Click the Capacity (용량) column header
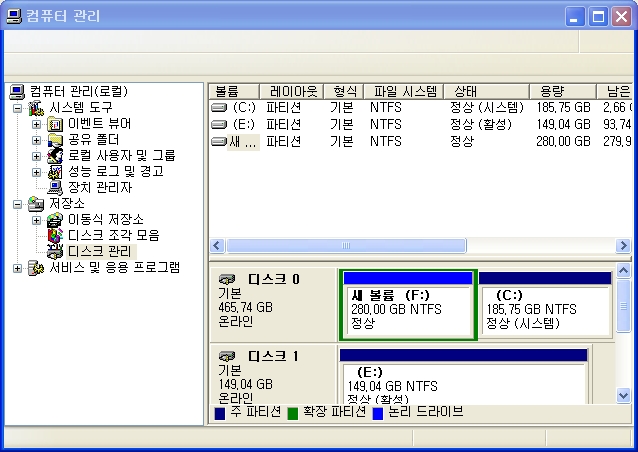This screenshot has width=638, height=452. click(552, 91)
